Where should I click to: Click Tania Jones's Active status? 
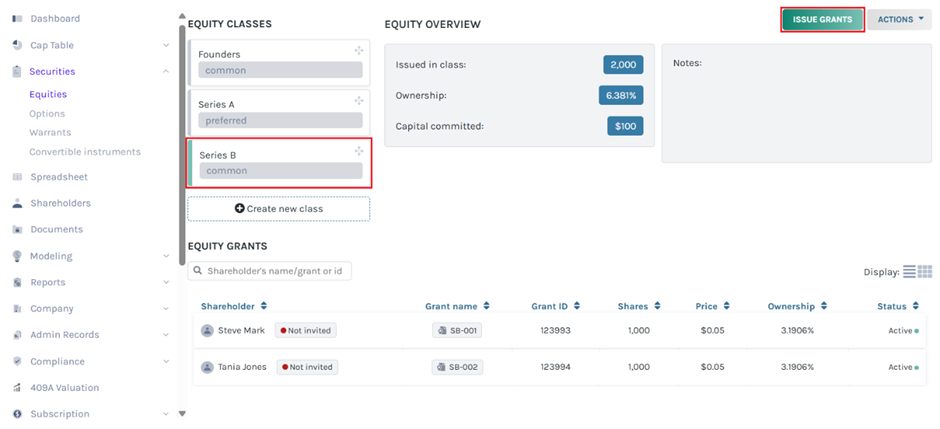coord(903,367)
